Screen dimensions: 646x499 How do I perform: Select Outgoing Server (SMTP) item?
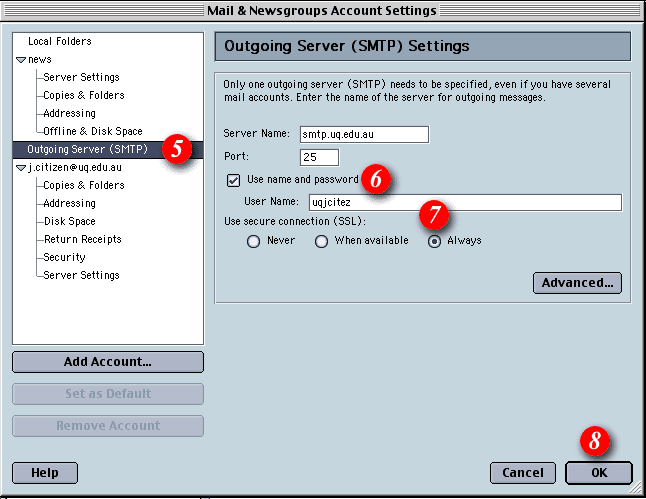pyautogui.click(x=87, y=150)
